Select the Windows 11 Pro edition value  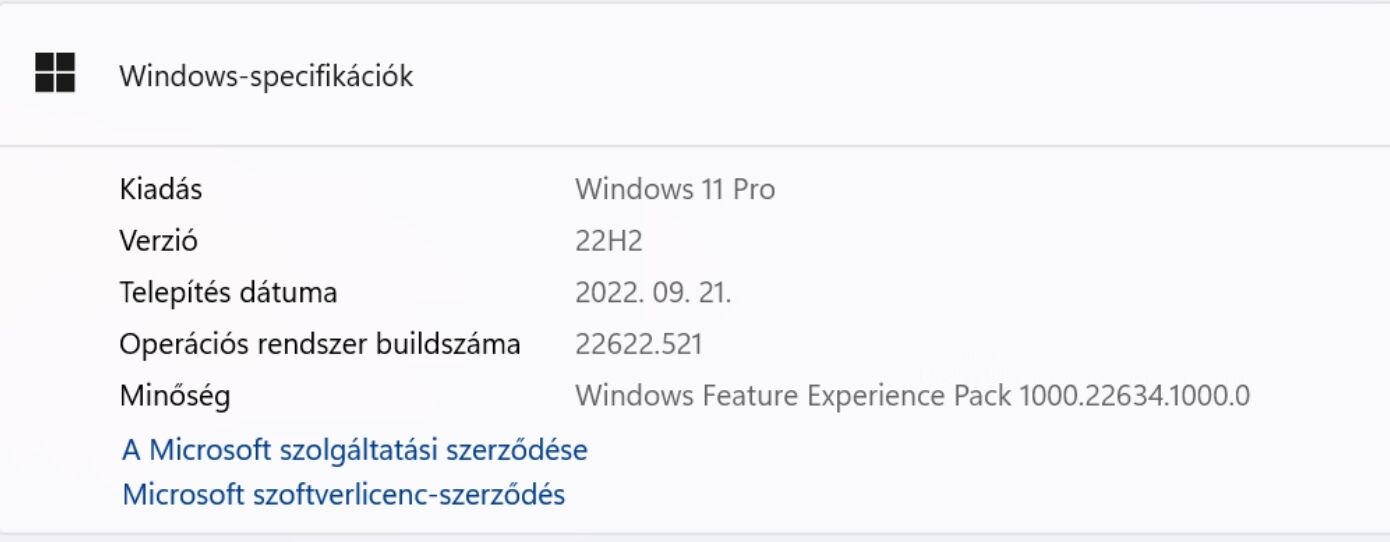point(675,189)
